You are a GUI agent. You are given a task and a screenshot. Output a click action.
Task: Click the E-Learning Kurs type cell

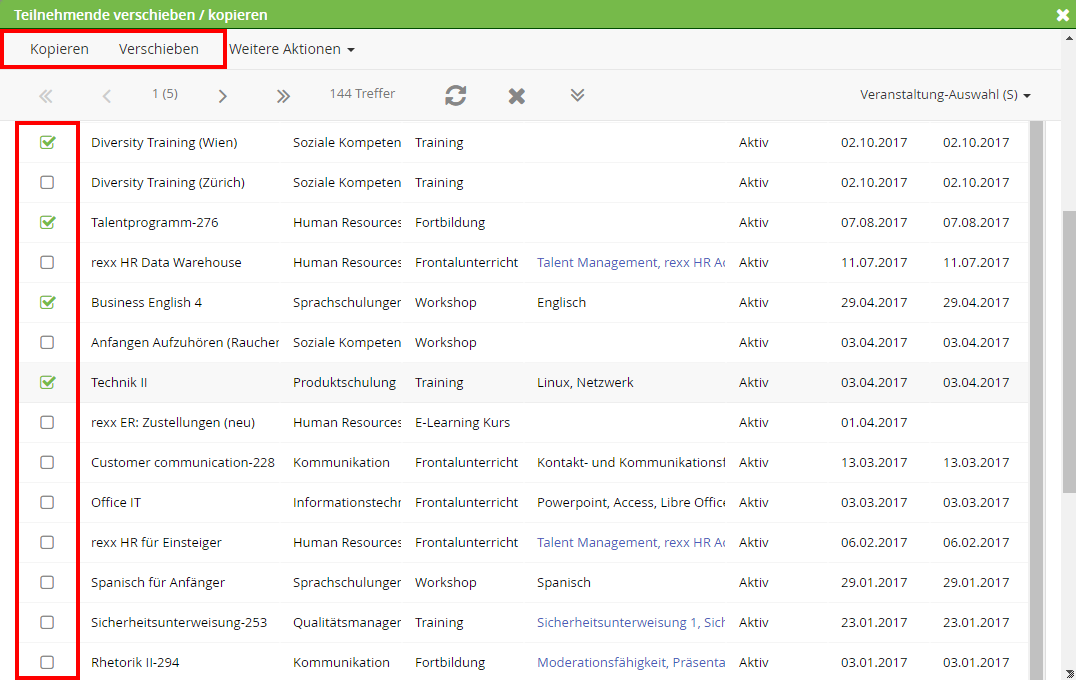point(463,422)
